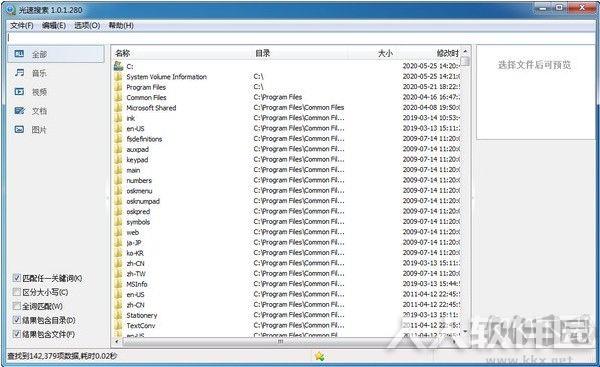
Task: Click the star icon in status bar
Action: [320, 356]
